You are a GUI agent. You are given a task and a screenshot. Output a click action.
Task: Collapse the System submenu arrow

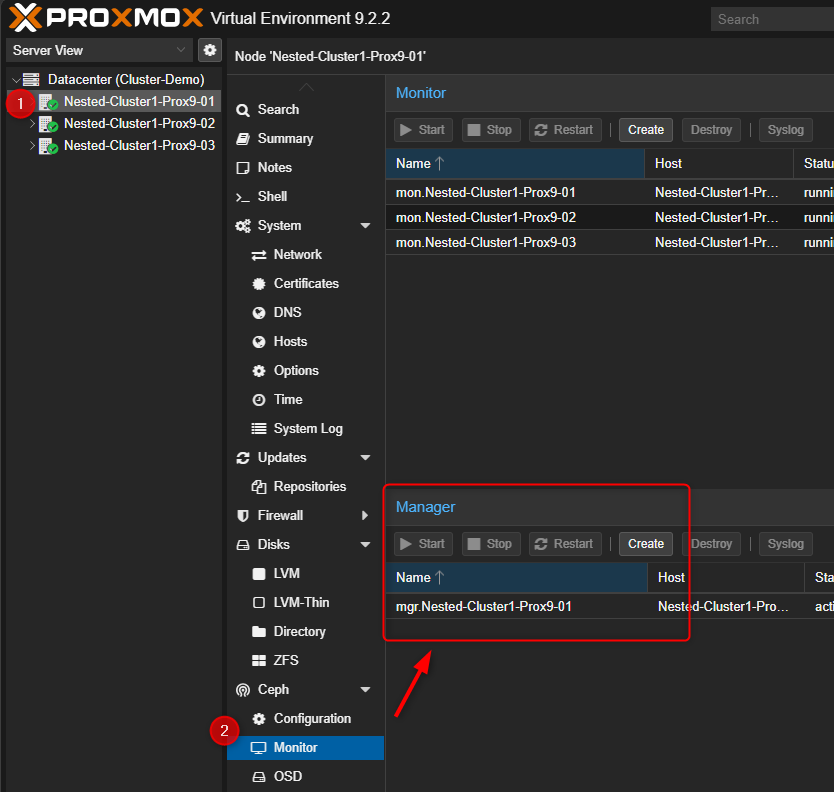[365, 226]
